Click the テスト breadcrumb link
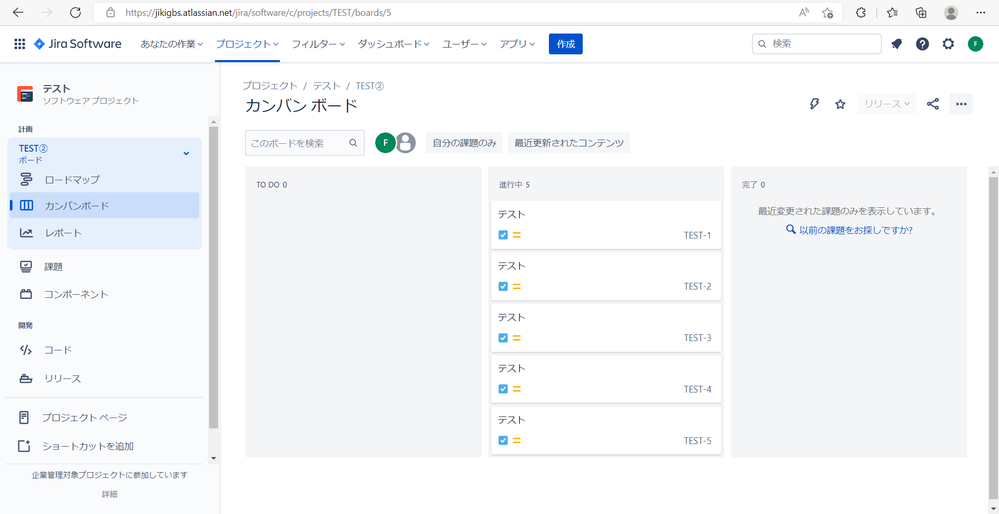This screenshot has width=999, height=514. click(x=326, y=85)
